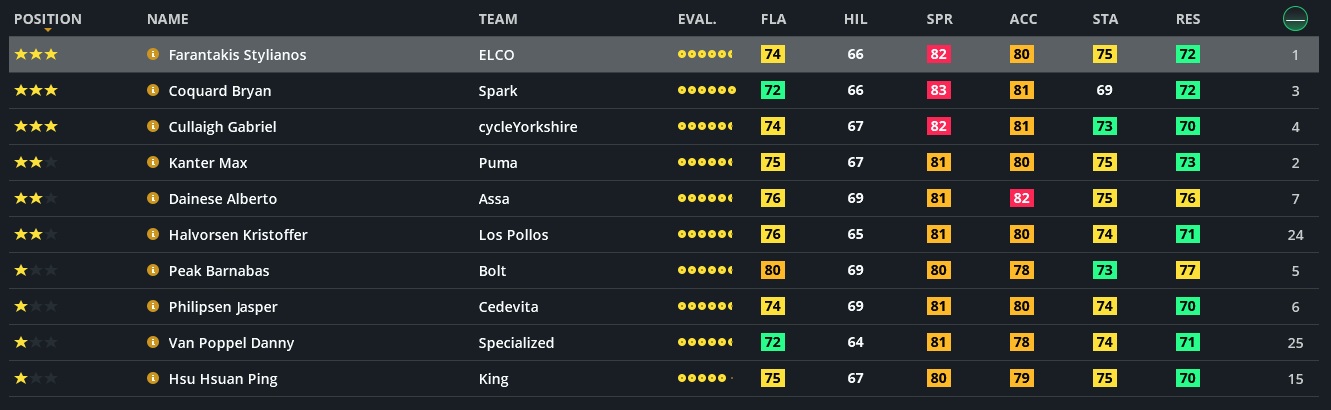The image size is (1331, 410).
Task: Click the cycleYorkshire team name
Action: click(x=528, y=127)
